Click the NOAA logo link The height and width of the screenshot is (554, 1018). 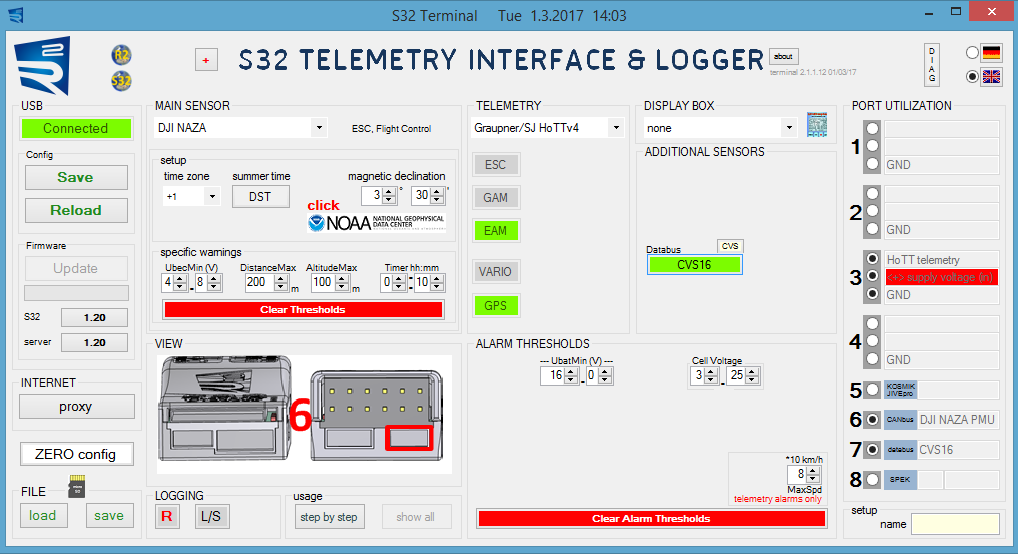377,223
